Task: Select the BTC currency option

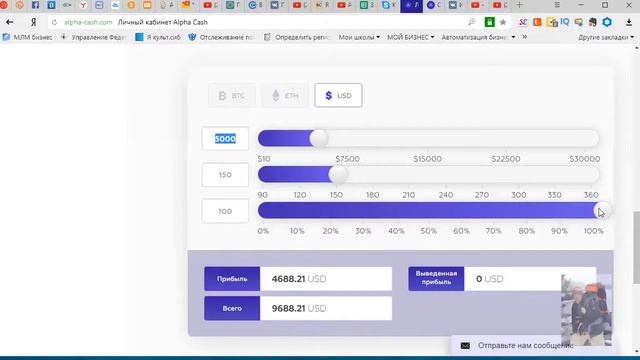Action: (x=232, y=96)
